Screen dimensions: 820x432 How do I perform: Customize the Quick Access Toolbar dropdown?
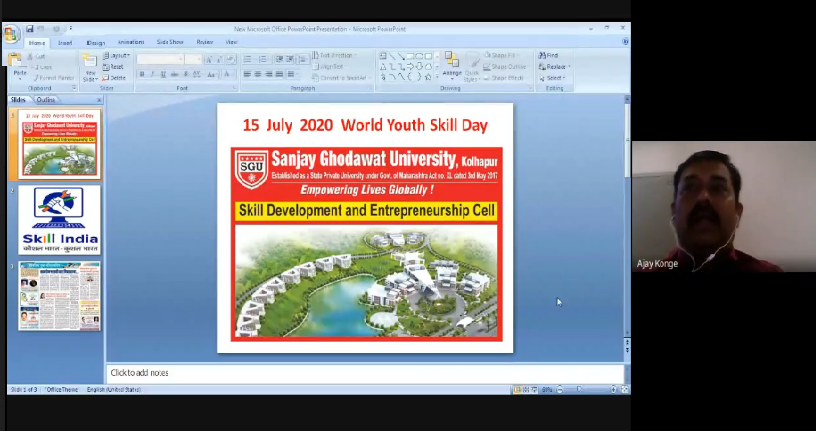(x=71, y=29)
